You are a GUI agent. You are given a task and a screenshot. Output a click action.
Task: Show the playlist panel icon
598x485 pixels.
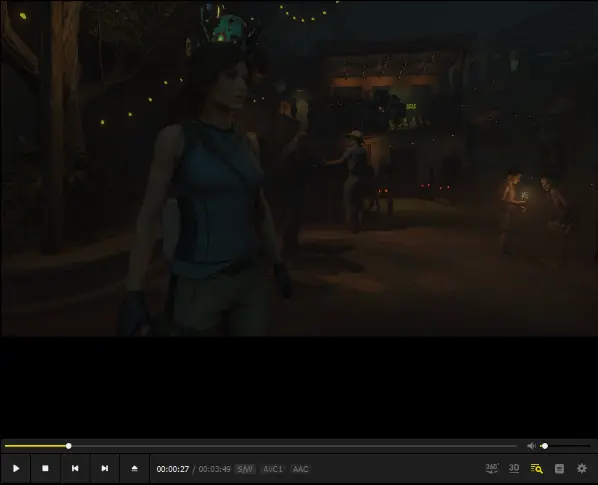point(559,469)
